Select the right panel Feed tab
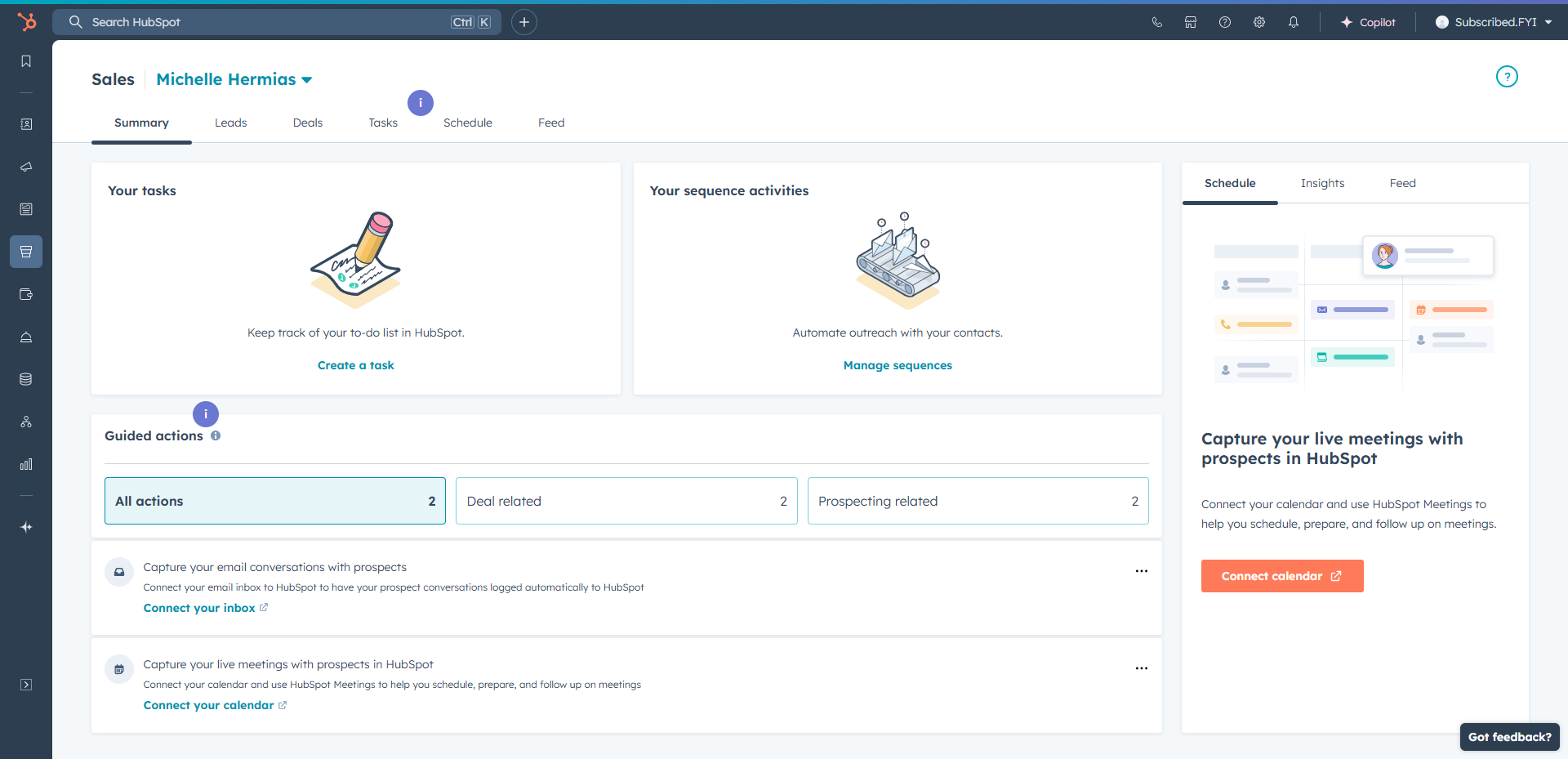This screenshot has width=1568, height=759. 1403,183
